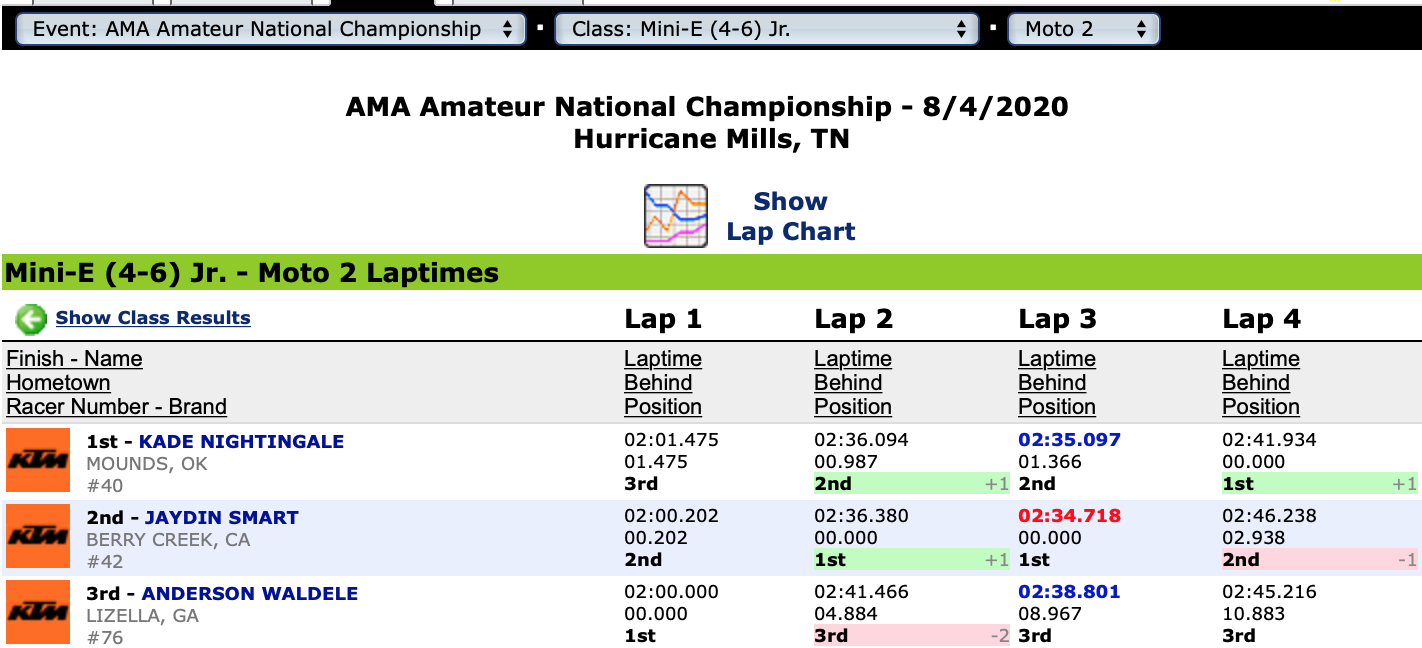Open the Show Lap Chart link
1422x648 pixels.
[x=790, y=216]
